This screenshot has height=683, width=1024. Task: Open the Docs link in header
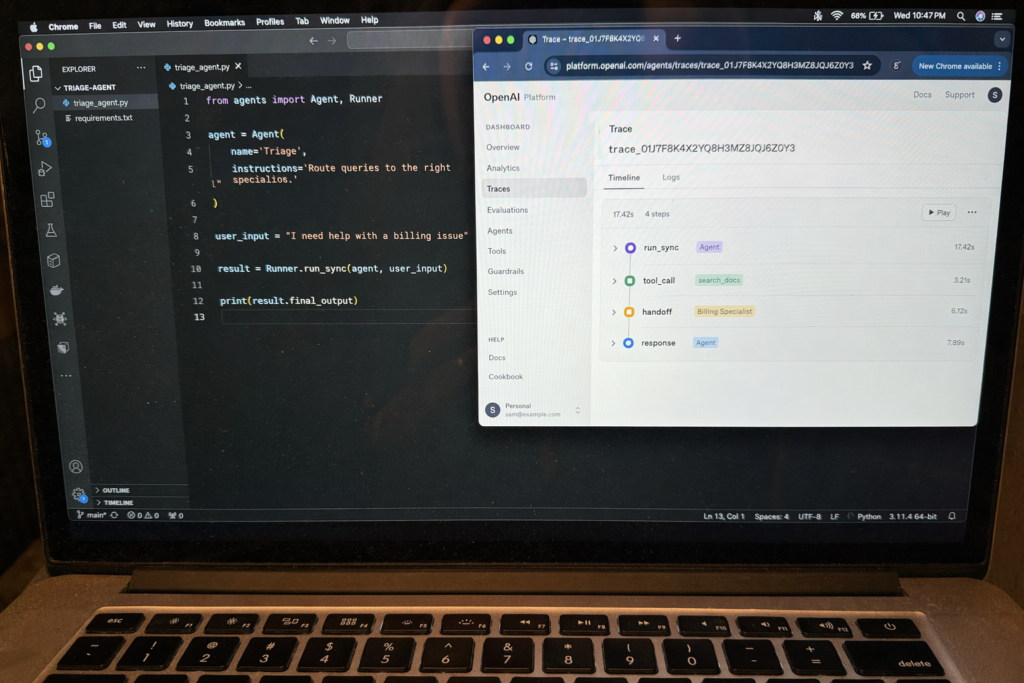coord(922,95)
